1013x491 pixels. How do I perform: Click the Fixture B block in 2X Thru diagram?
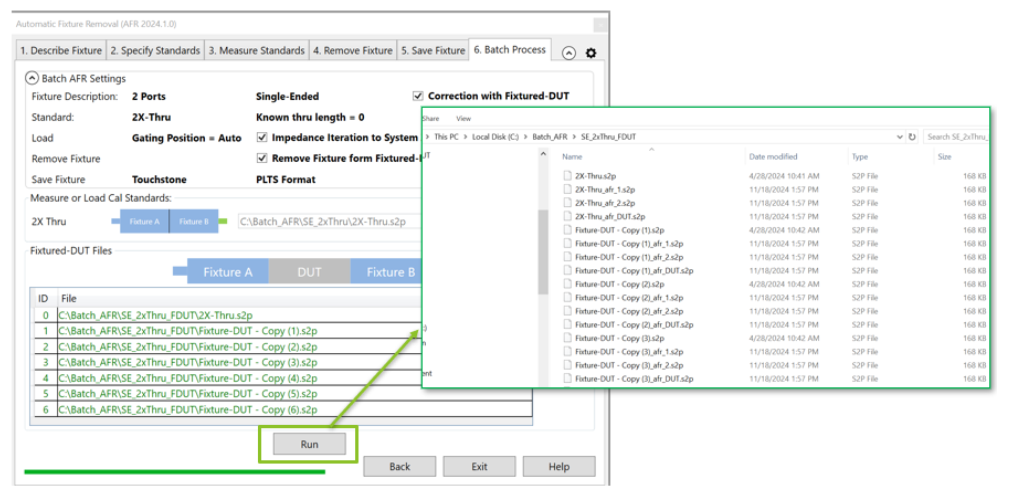193,221
